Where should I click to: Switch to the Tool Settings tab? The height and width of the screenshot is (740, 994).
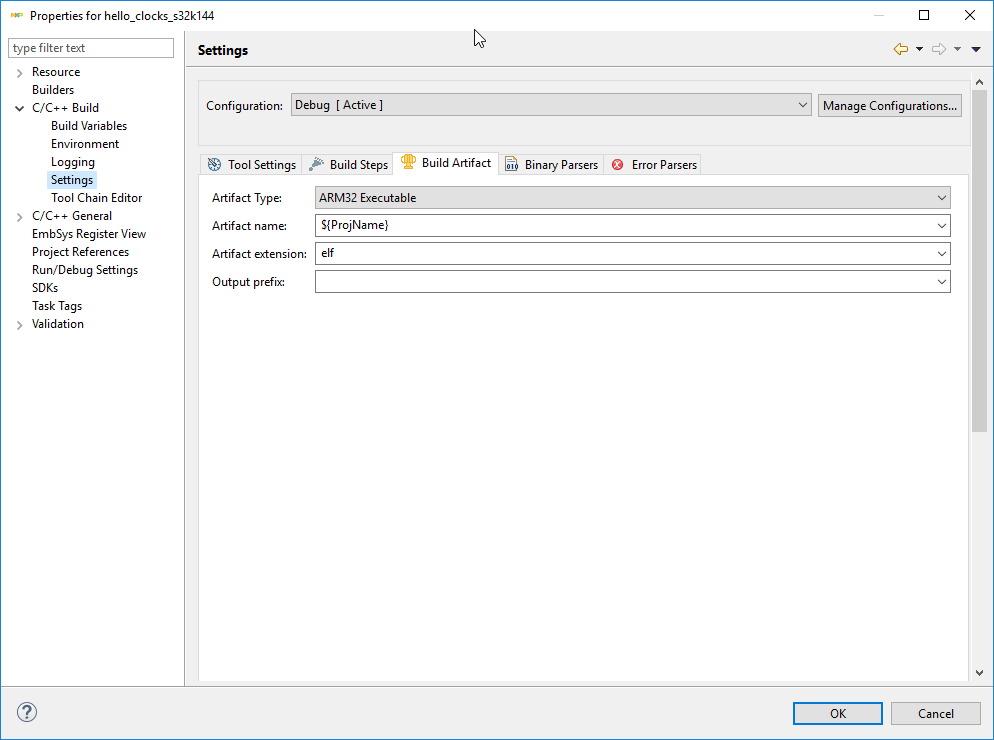[252, 165]
